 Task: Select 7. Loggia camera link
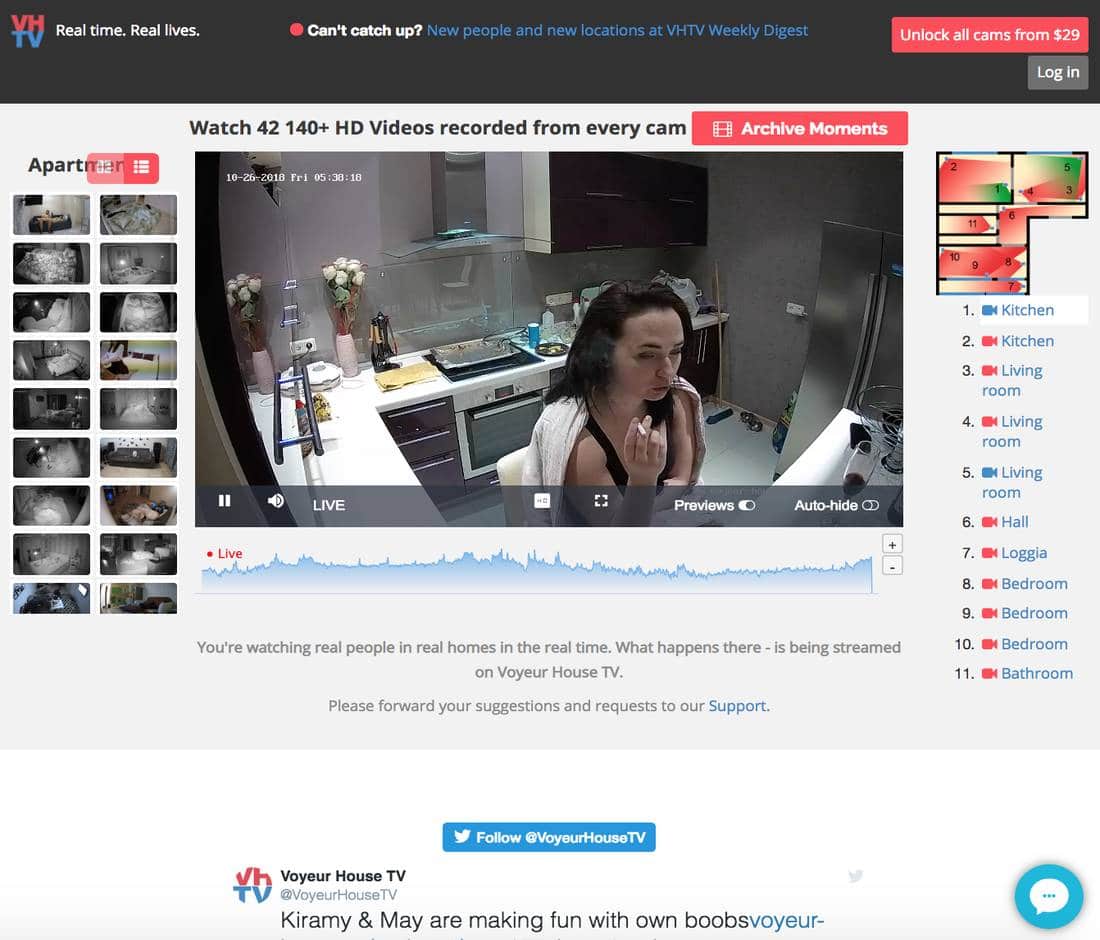click(1024, 553)
